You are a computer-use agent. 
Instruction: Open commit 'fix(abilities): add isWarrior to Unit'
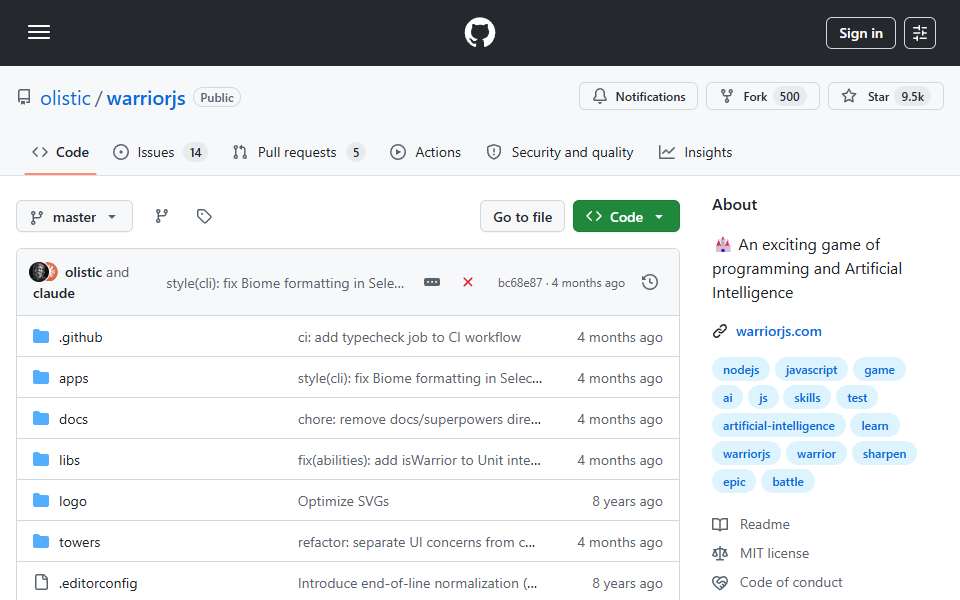point(419,460)
